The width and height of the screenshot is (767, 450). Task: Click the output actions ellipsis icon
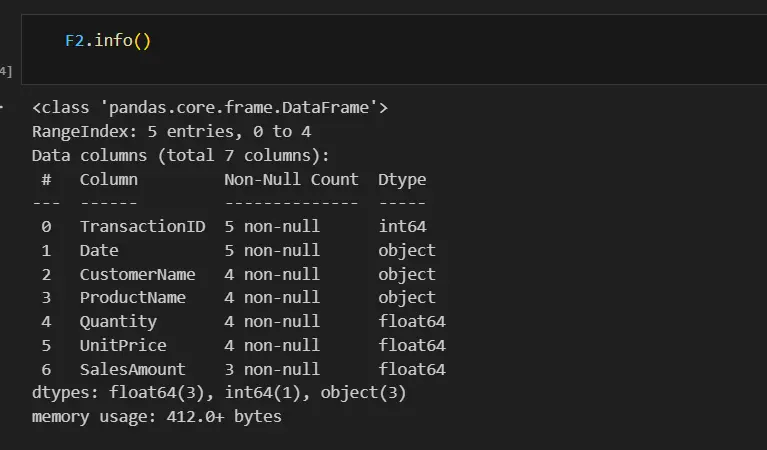click(3, 107)
